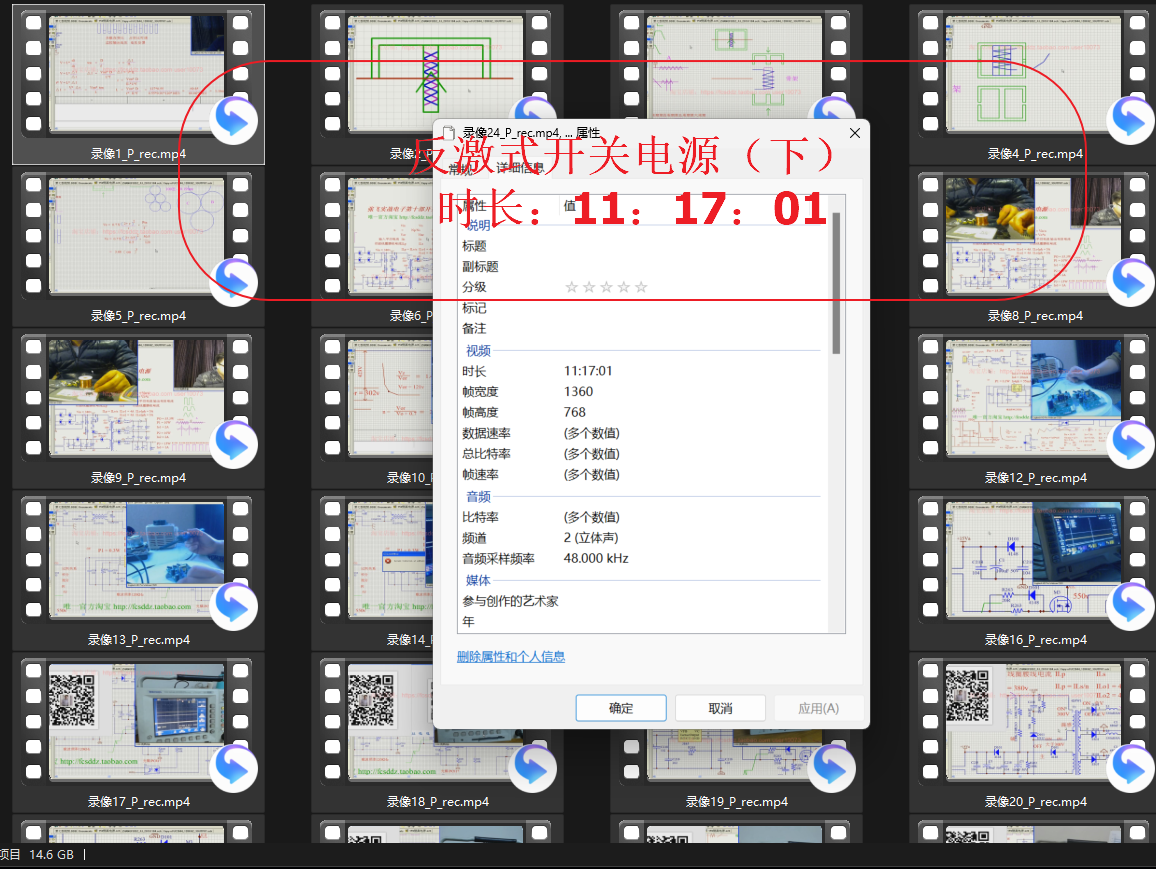Image resolution: width=1156 pixels, height=869 pixels.
Task: Click the file icon in the properties title bar
Action: (448, 133)
